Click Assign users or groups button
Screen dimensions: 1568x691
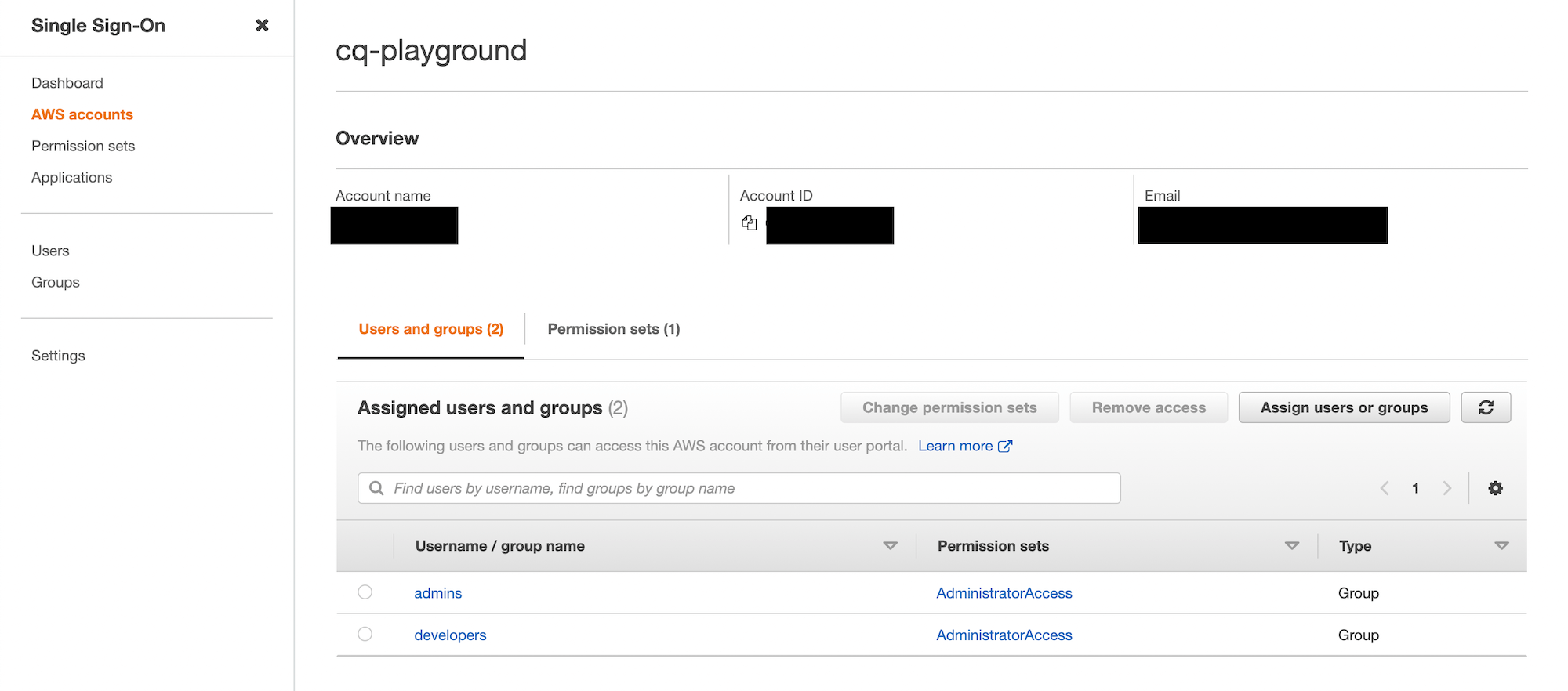(1344, 407)
